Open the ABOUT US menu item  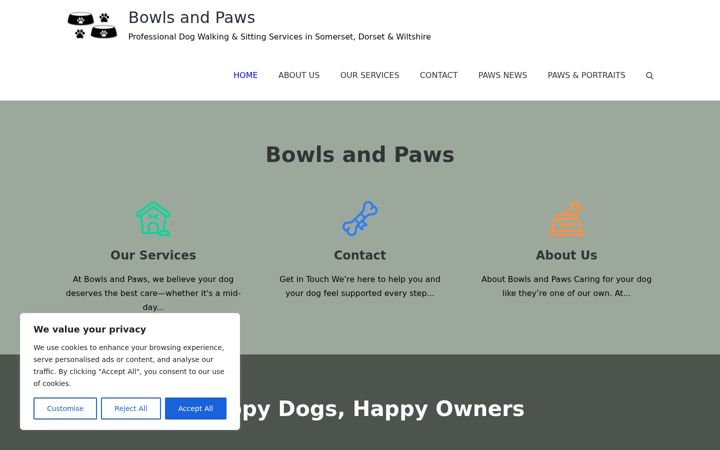(299, 75)
